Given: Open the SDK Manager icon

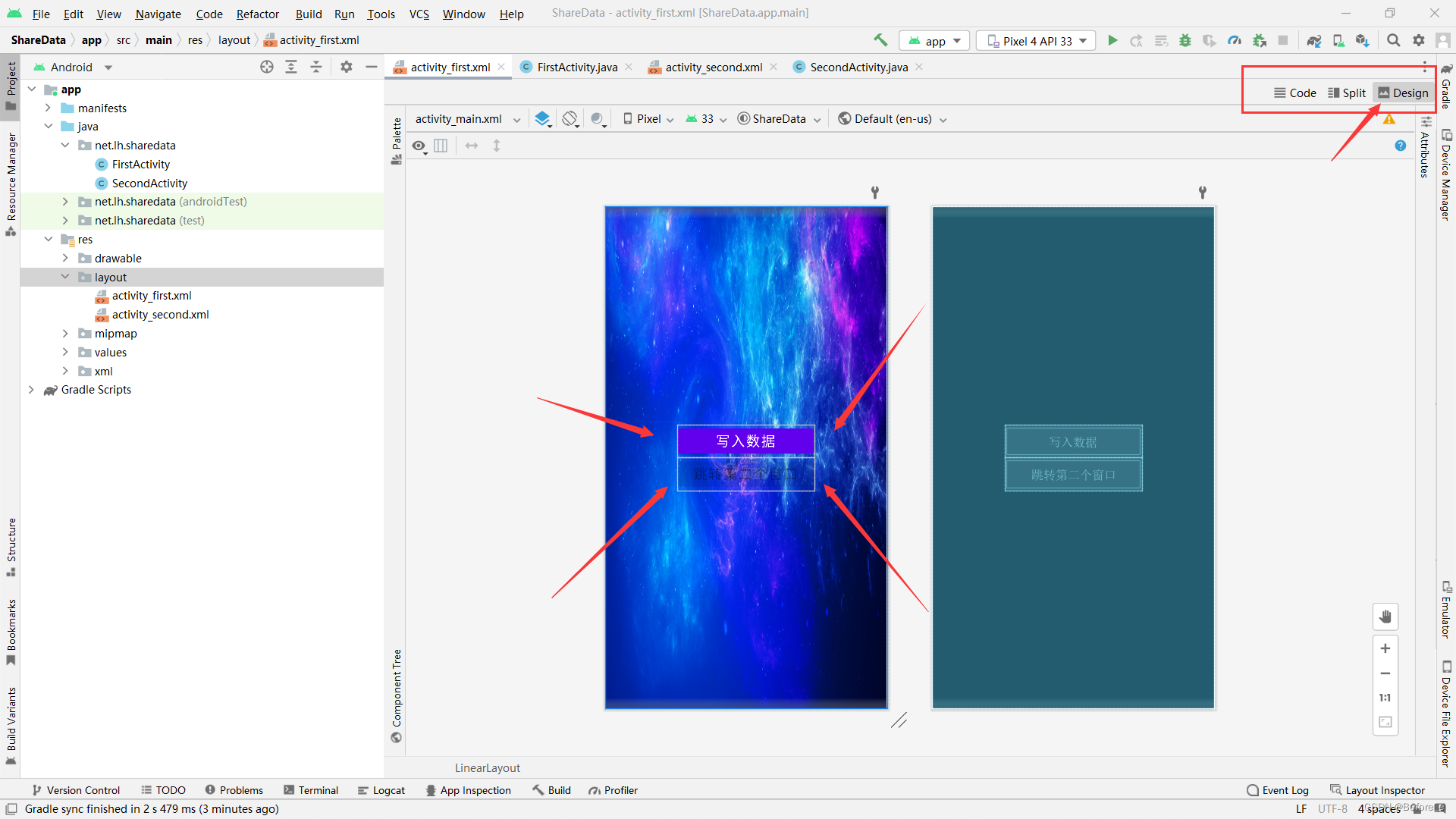Looking at the screenshot, I should pyautogui.click(x=1363, y=41).
